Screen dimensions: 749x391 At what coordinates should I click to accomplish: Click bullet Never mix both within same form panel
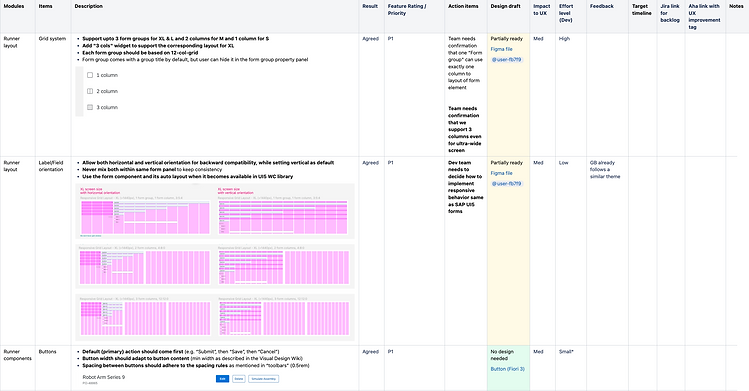(x=129, y=169)
